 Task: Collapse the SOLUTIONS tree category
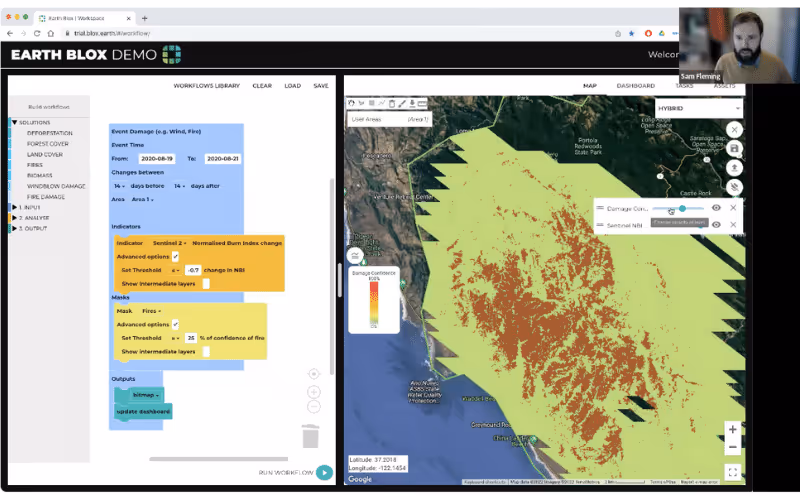click(15, 122)
